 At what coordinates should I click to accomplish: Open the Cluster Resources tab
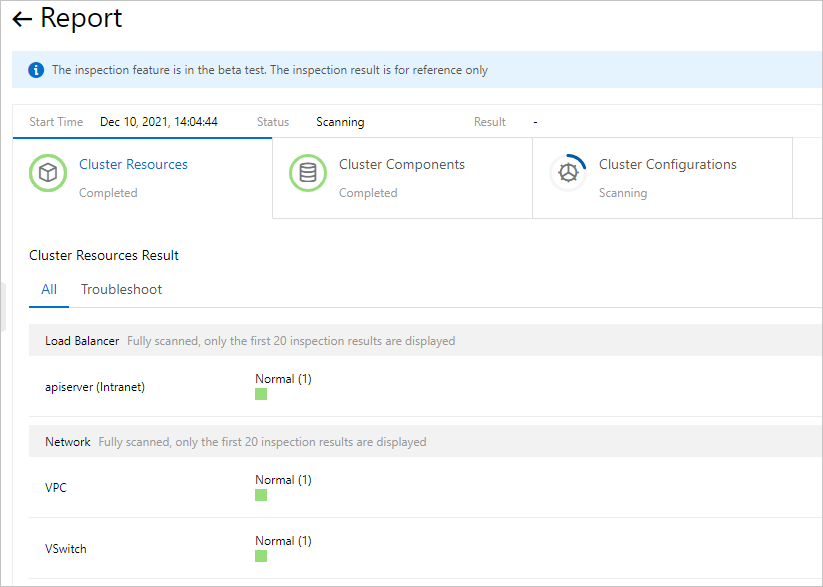(x=133, y=165)
